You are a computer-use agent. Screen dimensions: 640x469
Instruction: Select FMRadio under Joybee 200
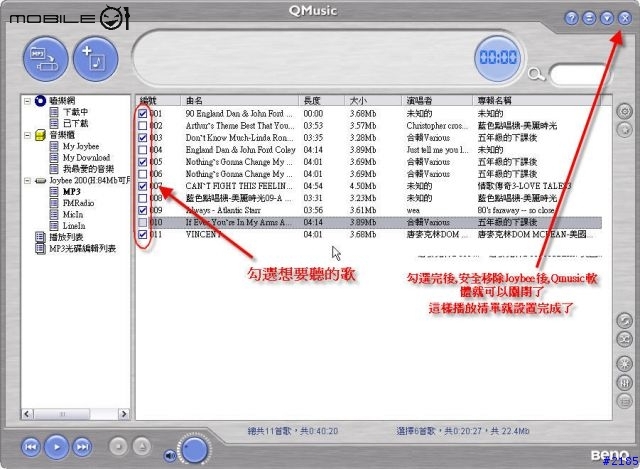(78, 203)
